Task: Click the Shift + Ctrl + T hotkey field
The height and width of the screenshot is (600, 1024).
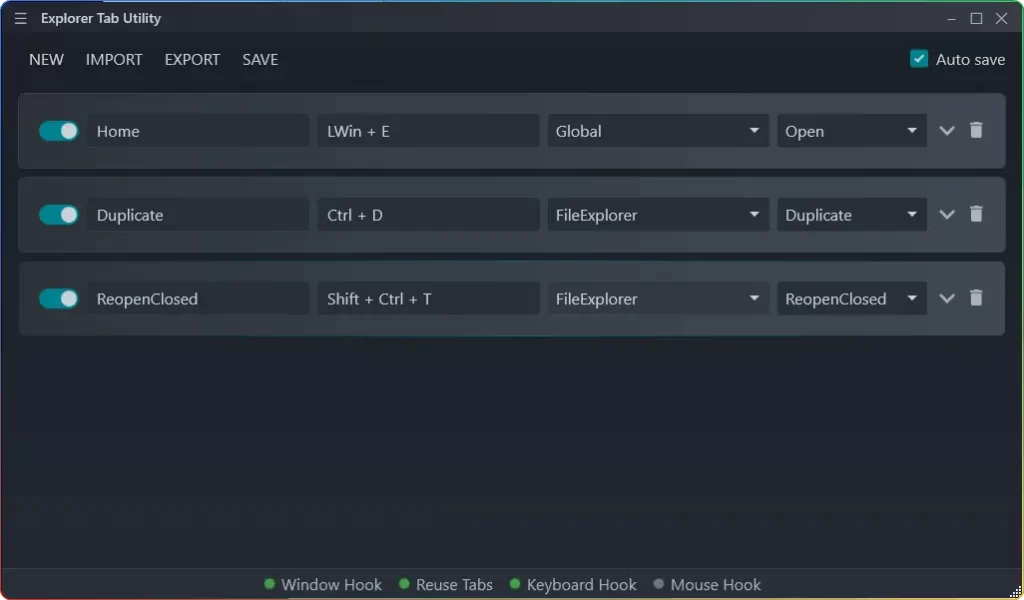Action: (x=428, y=299)
